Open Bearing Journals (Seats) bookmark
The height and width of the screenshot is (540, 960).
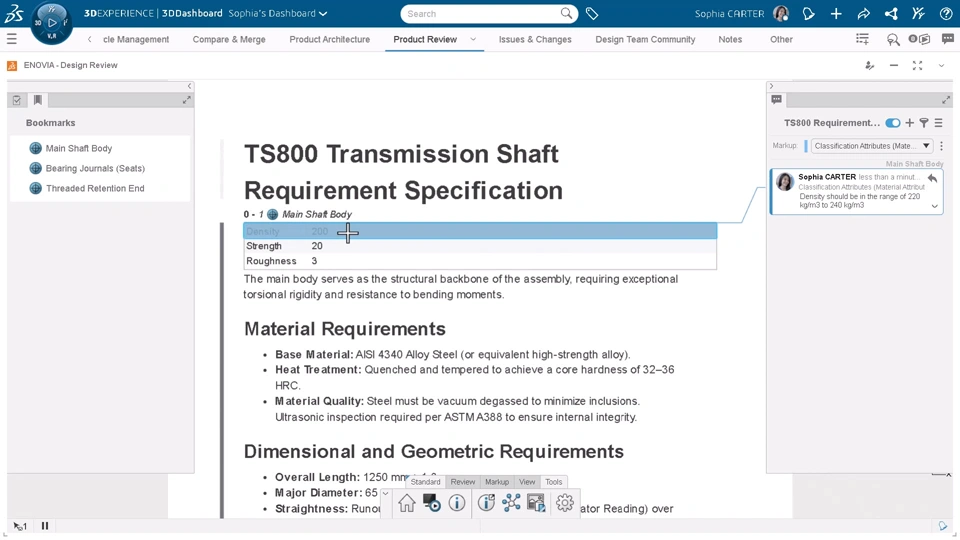[x=87, y=168]
